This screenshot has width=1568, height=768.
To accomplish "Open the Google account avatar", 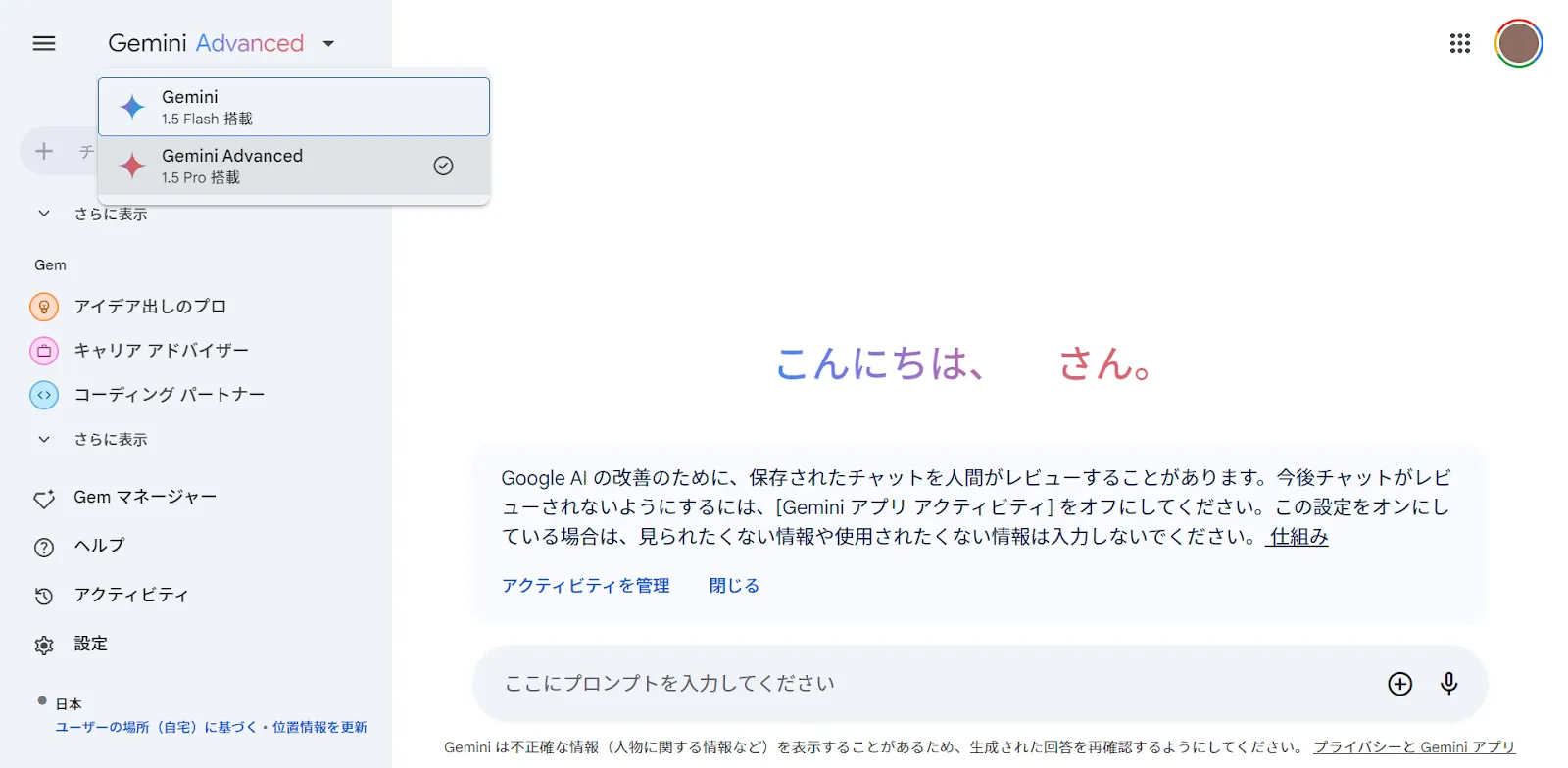I will (1519, 43).
